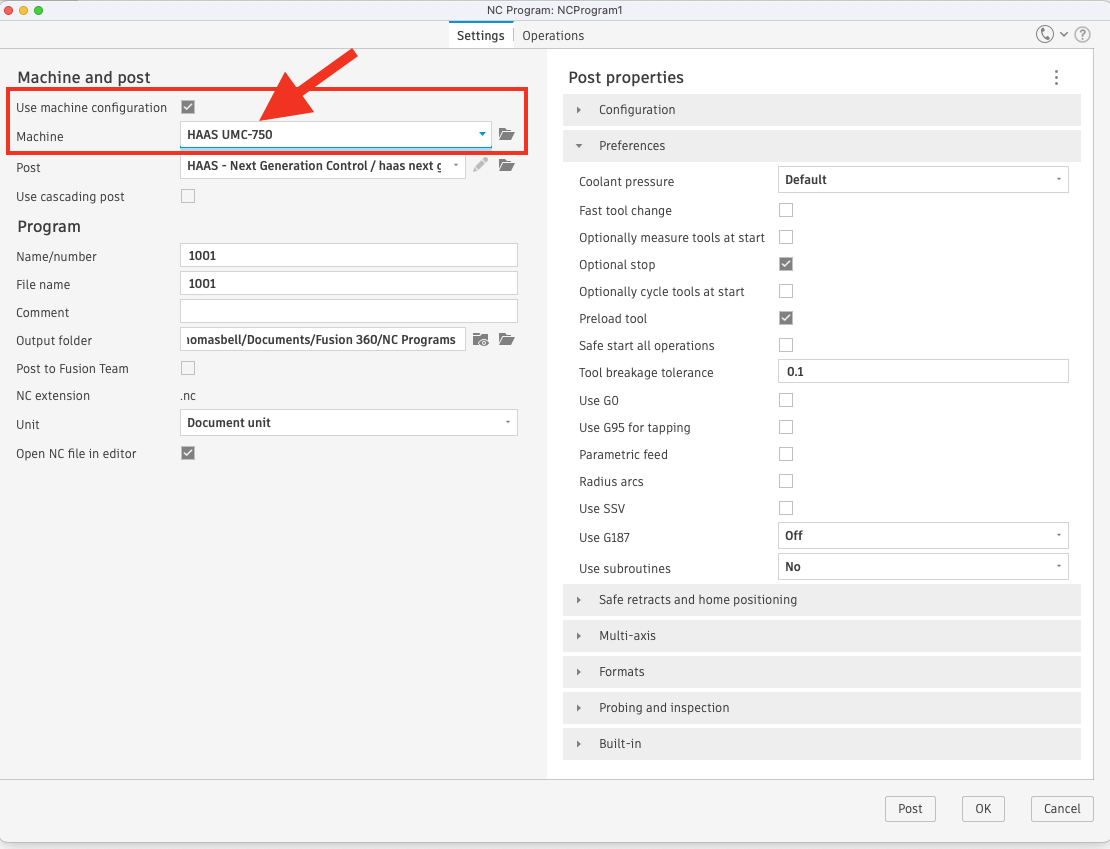Toggle the Optional stop checkbox

(x=786, y=264)
